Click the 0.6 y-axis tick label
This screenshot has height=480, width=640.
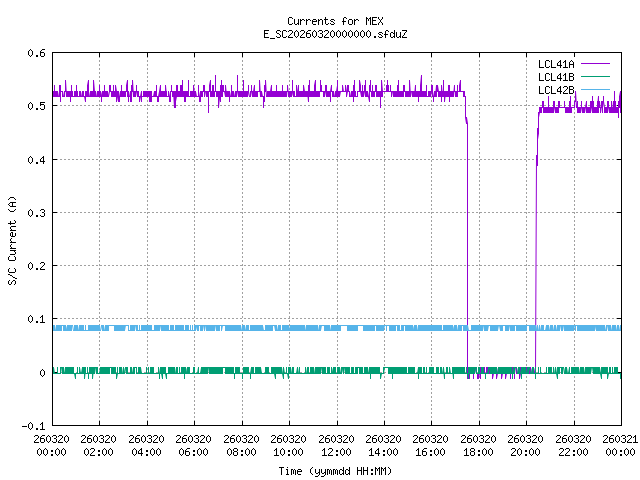click(x=36, y=53)
